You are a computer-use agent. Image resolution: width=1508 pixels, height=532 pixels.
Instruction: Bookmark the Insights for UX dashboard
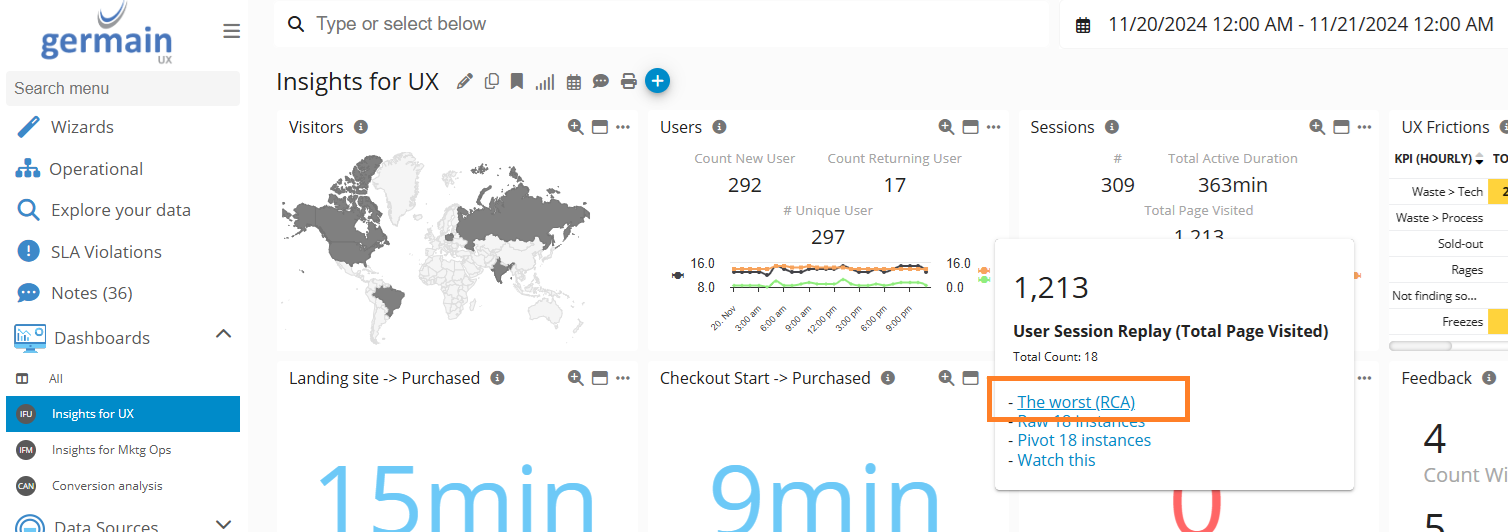pyautogui.click(x=517, y=82)
